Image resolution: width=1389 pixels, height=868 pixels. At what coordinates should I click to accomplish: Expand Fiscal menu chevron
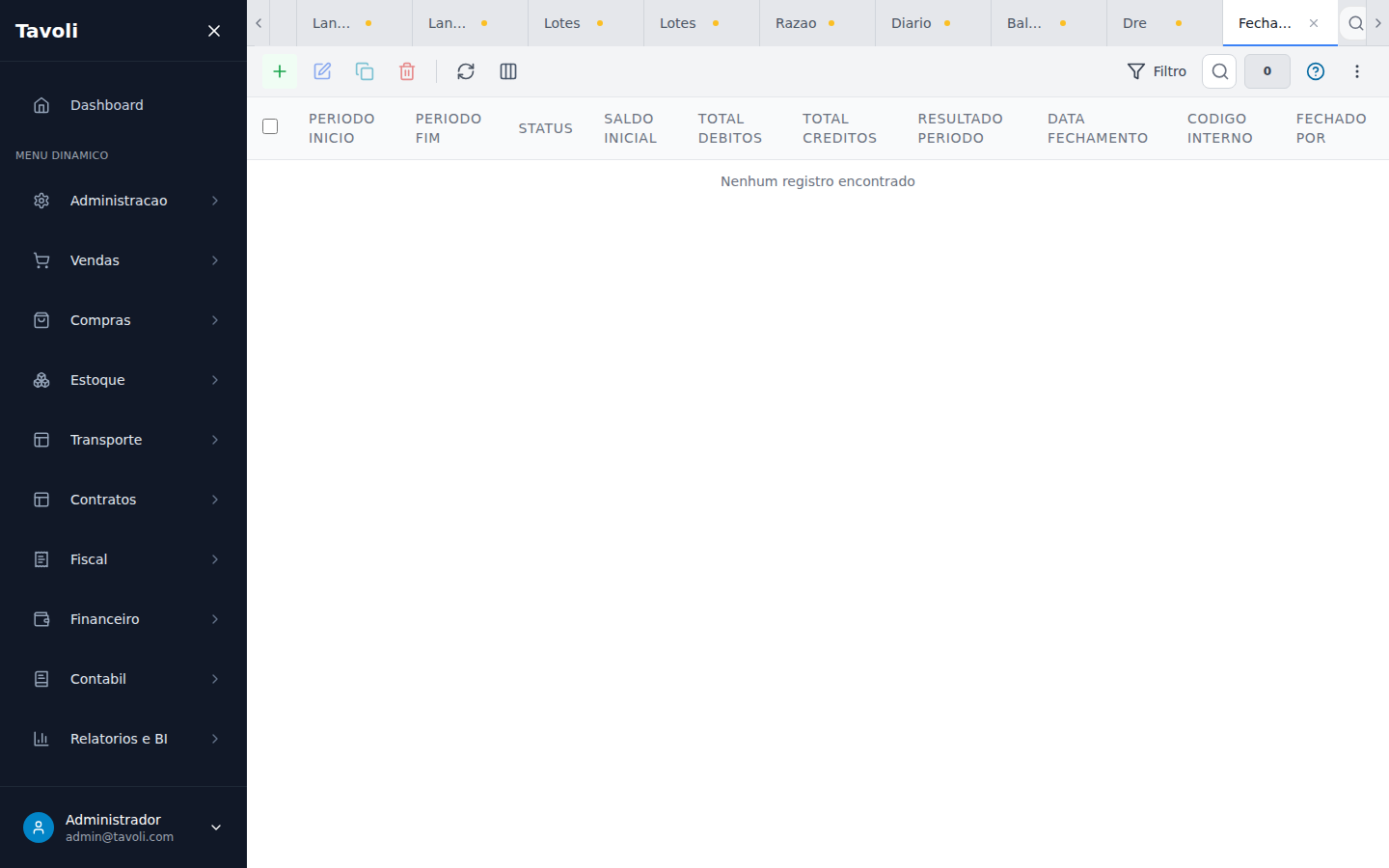[215, 559]
